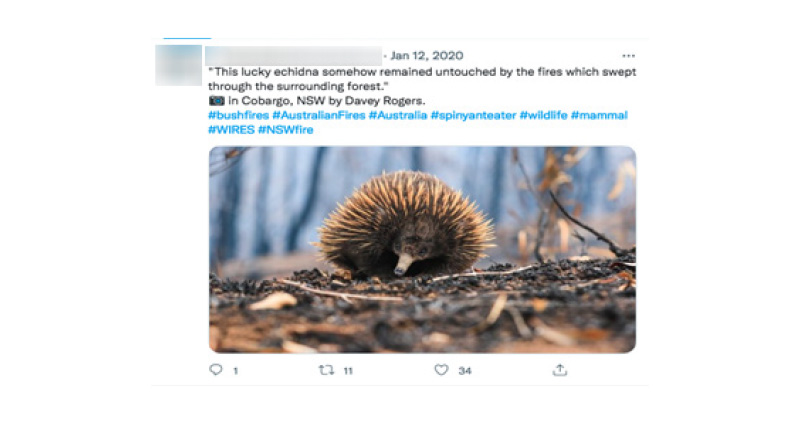Open the share tweet icon
Screen dimensions: 800x425
[560, 370]
